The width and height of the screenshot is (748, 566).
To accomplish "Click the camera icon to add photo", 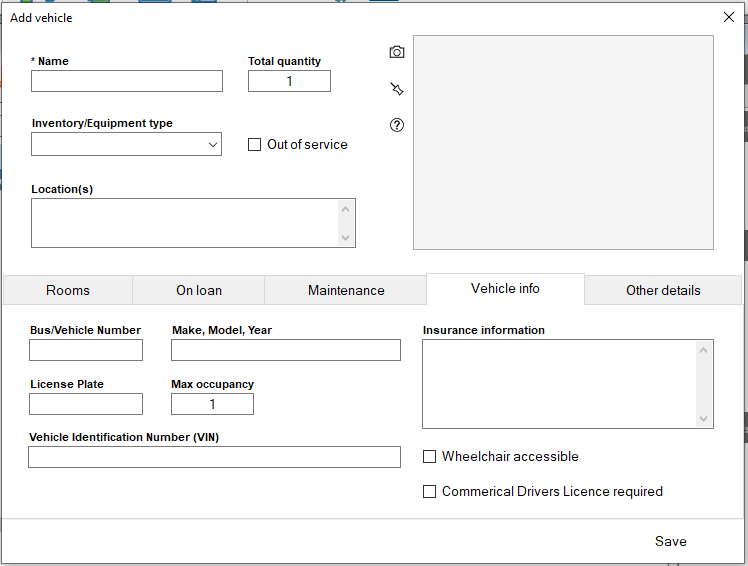I will coord(397,52).
